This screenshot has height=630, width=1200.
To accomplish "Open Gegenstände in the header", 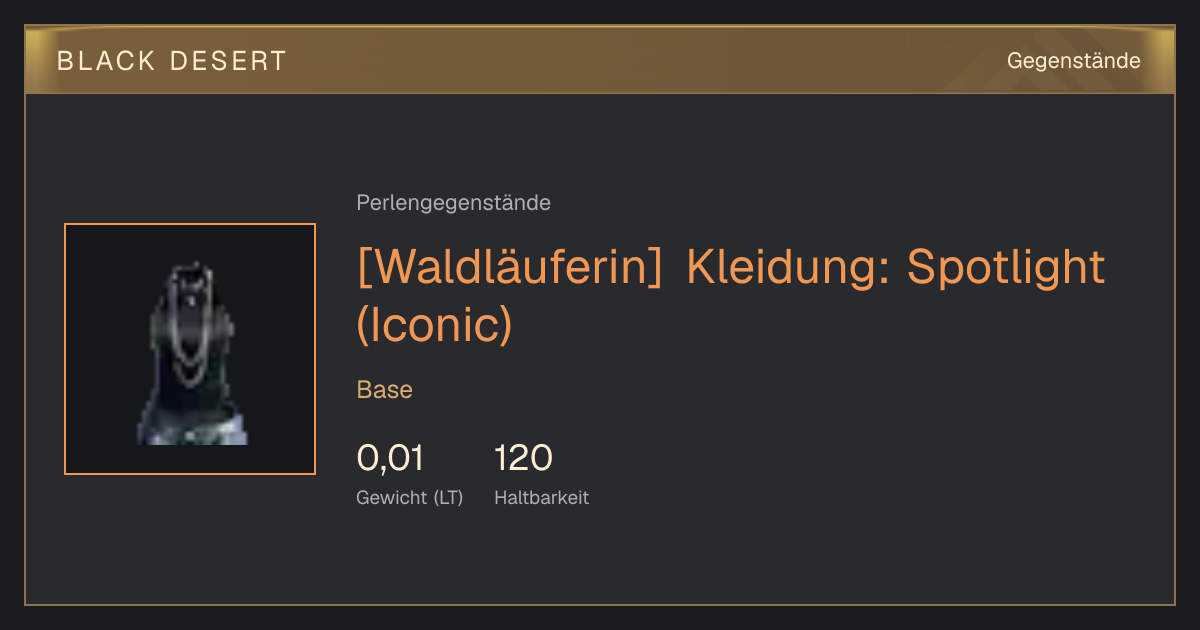I will tap(1073, 60).
